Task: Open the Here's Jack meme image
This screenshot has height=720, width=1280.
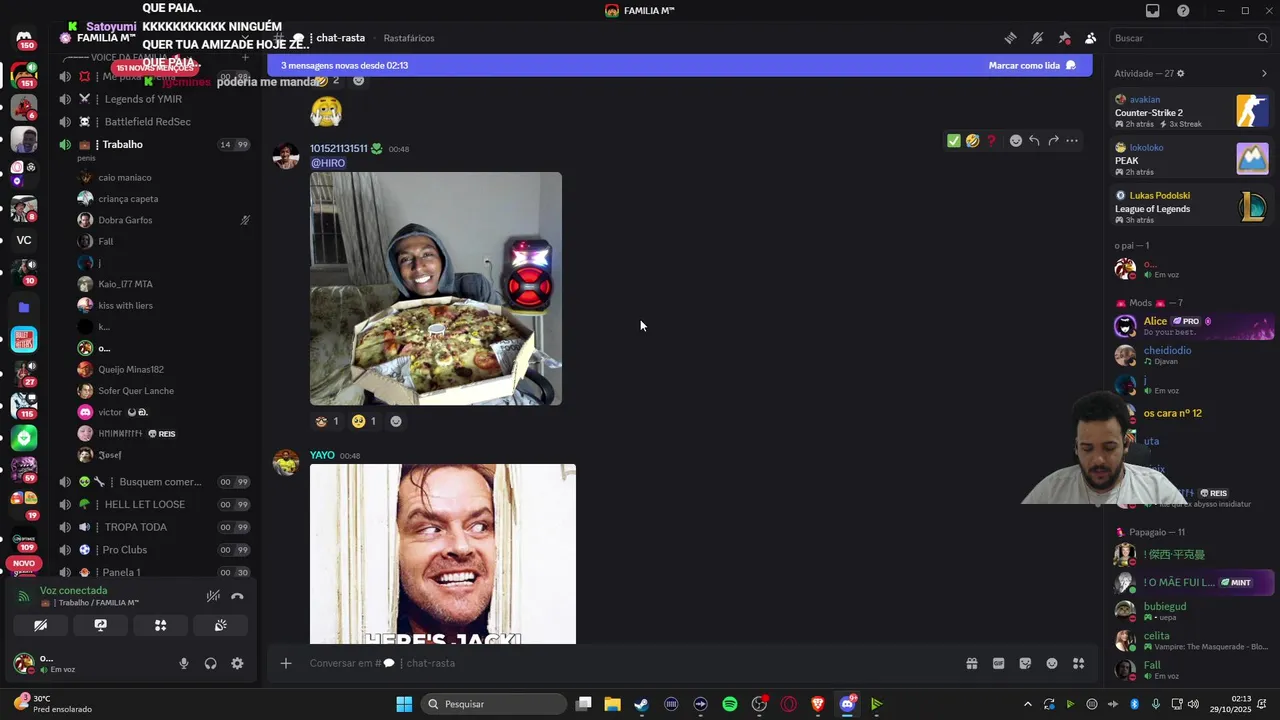Action: pyautogui.click(x=443, y=554)
